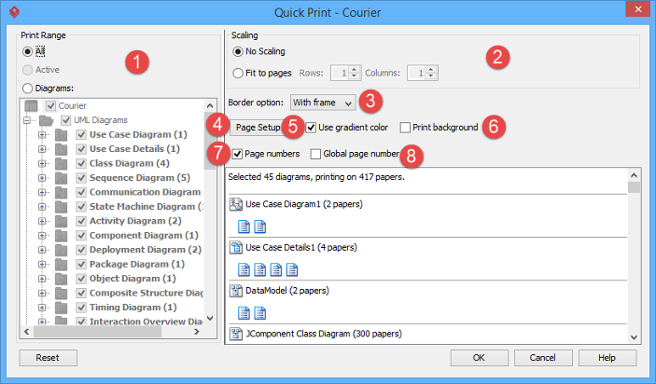Open Help for Quick Print

pyautogui.click(x=607, y=358)
